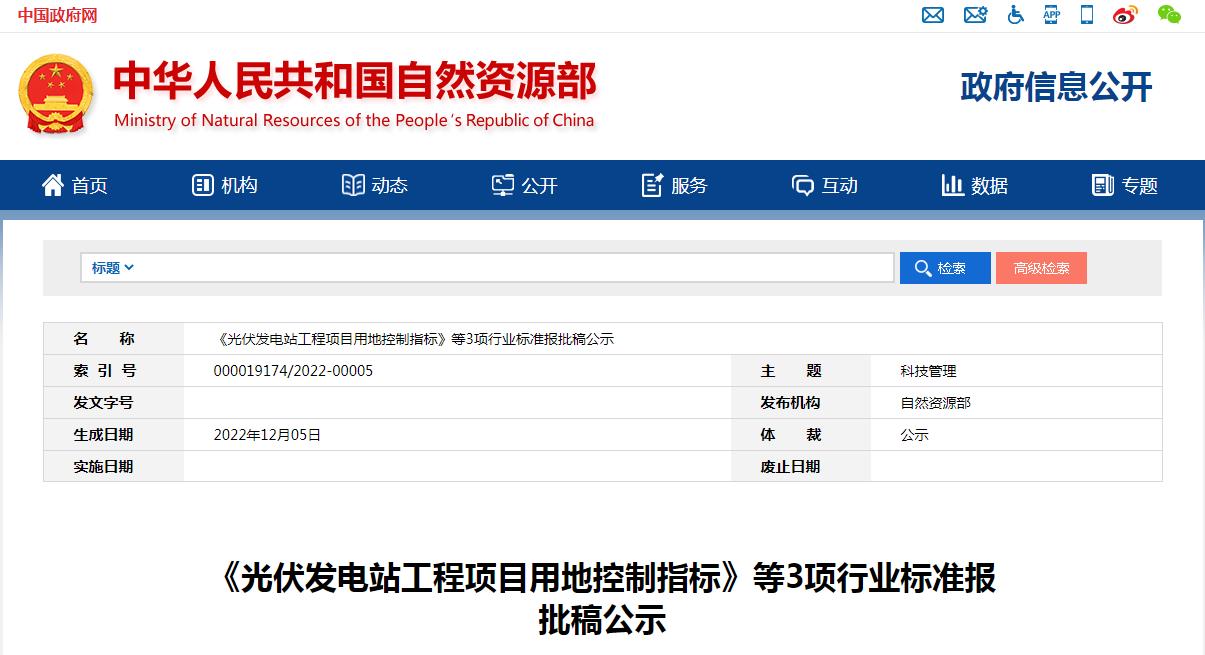
Task: Open the 中国政府网 link
Action: point(58,15)
